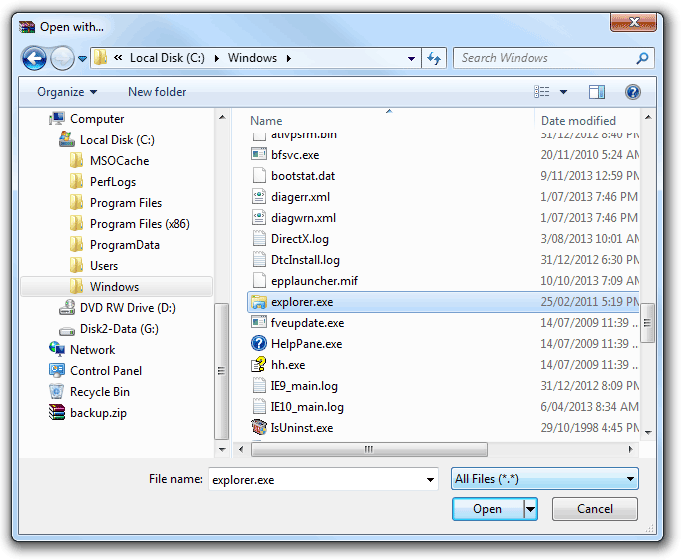Click the Open button

coord(487,509)
